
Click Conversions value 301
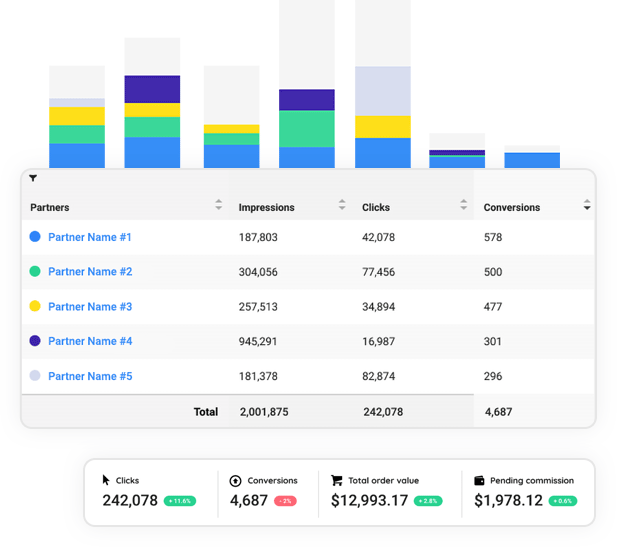coord(493,341)
